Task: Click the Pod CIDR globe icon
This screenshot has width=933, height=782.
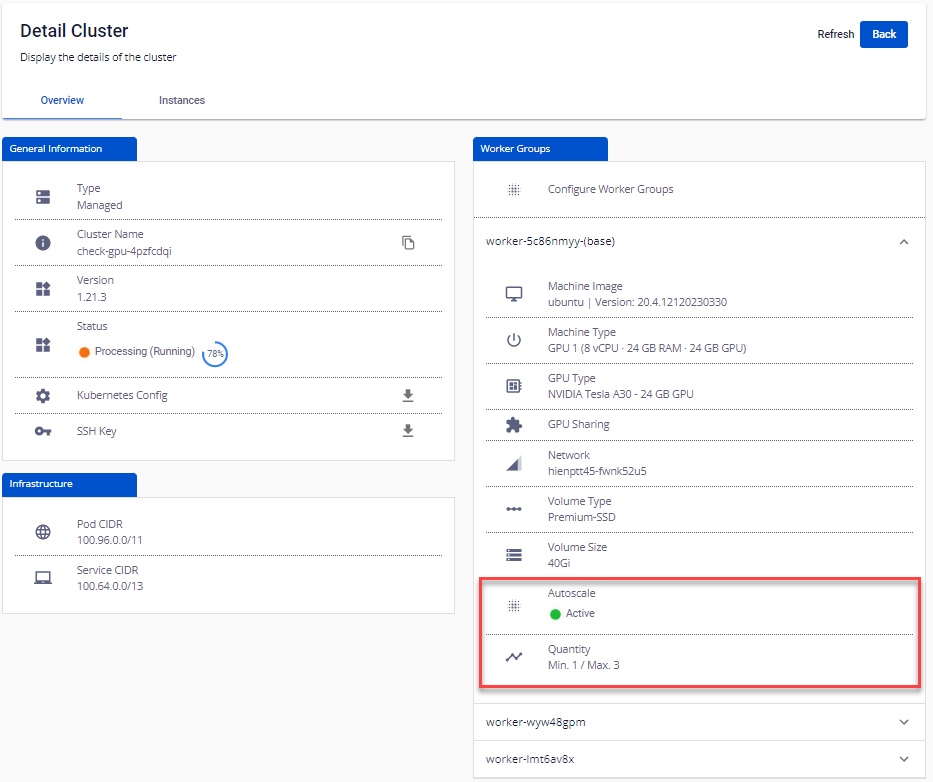Action: 43,532
